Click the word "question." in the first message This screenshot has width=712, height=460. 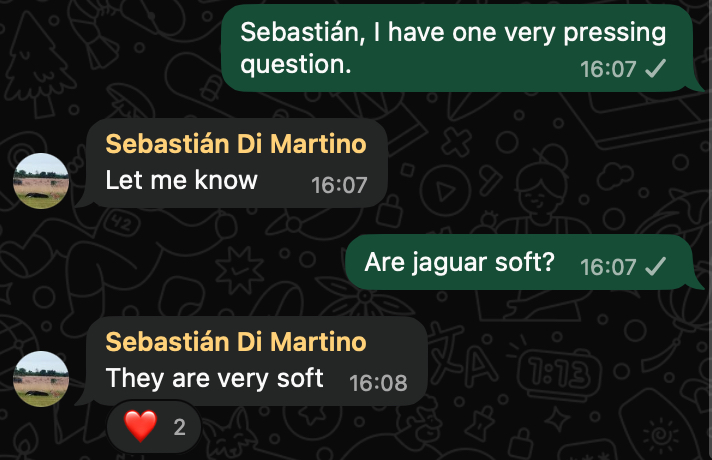[296, 64]
